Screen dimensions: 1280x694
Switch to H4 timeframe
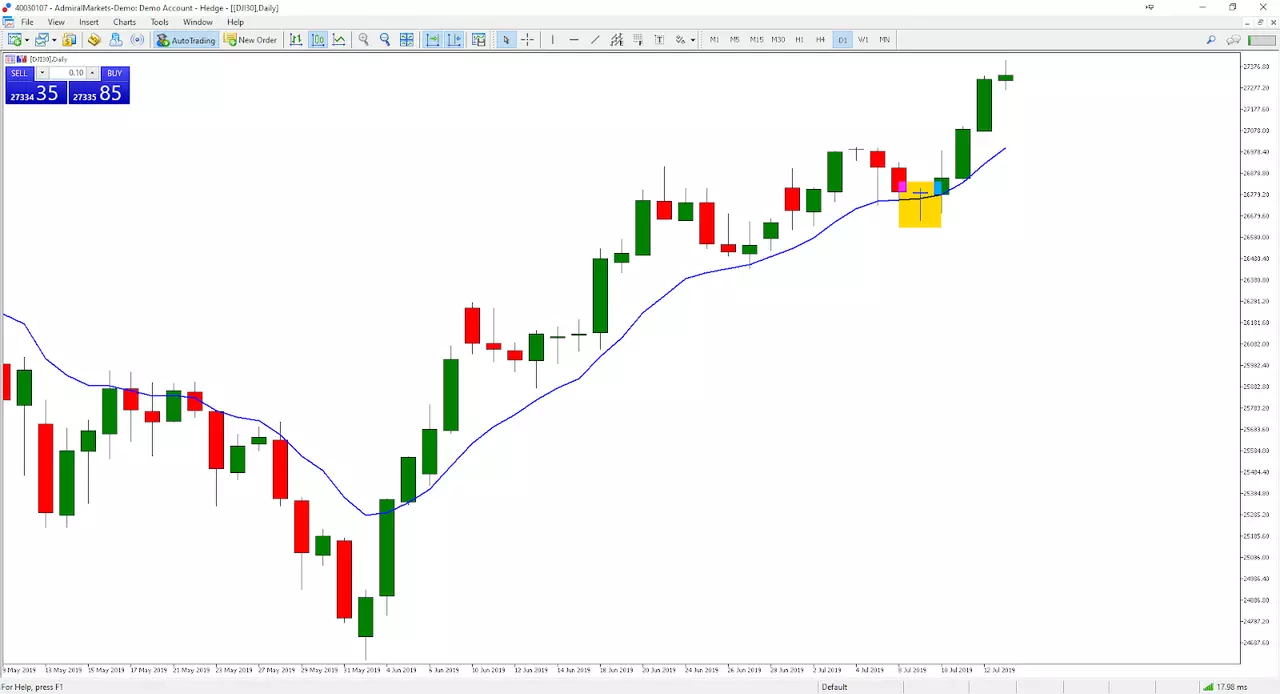[820, 40]
